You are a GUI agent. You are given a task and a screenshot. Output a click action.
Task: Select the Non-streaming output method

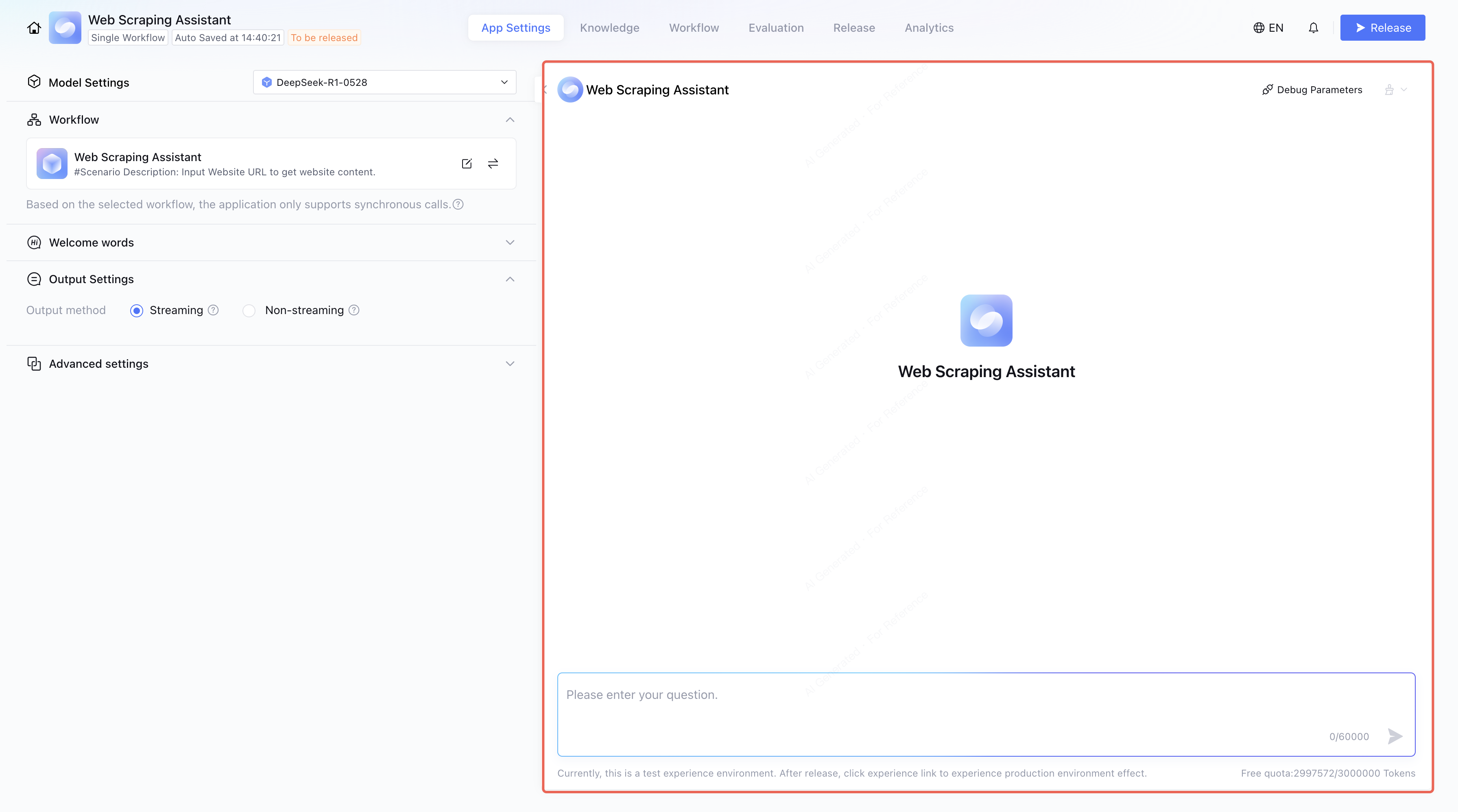point(249,311)
